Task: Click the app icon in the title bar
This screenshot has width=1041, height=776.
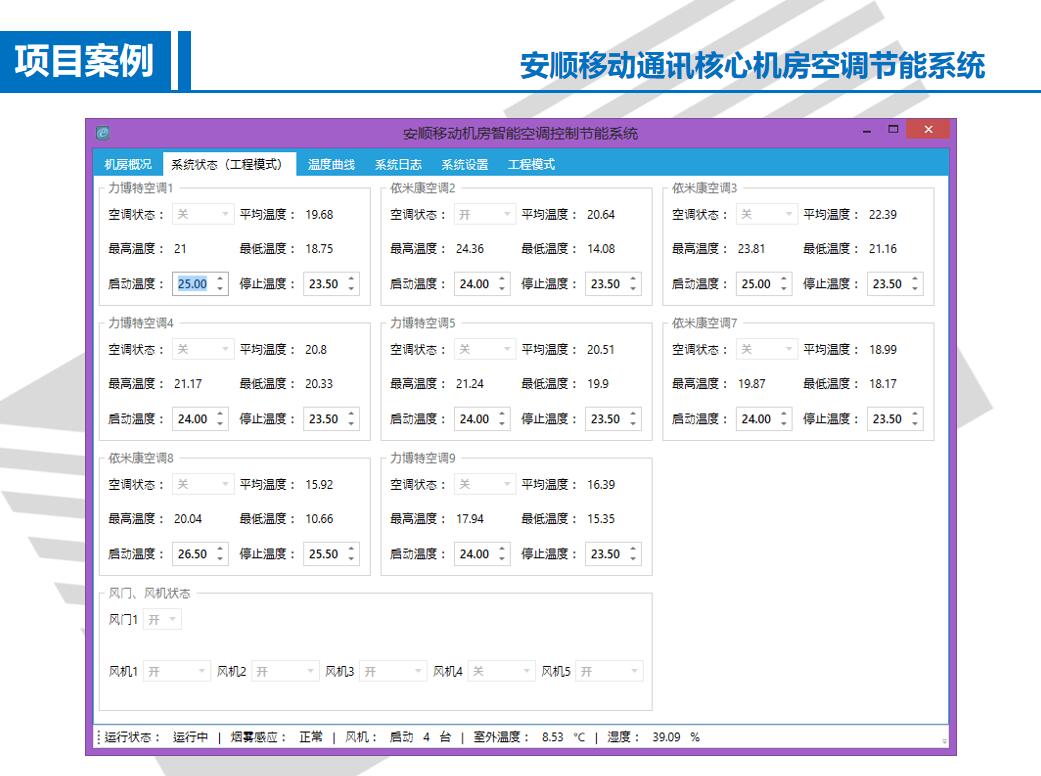Action: pyautogui.click(x=102, y=133)
